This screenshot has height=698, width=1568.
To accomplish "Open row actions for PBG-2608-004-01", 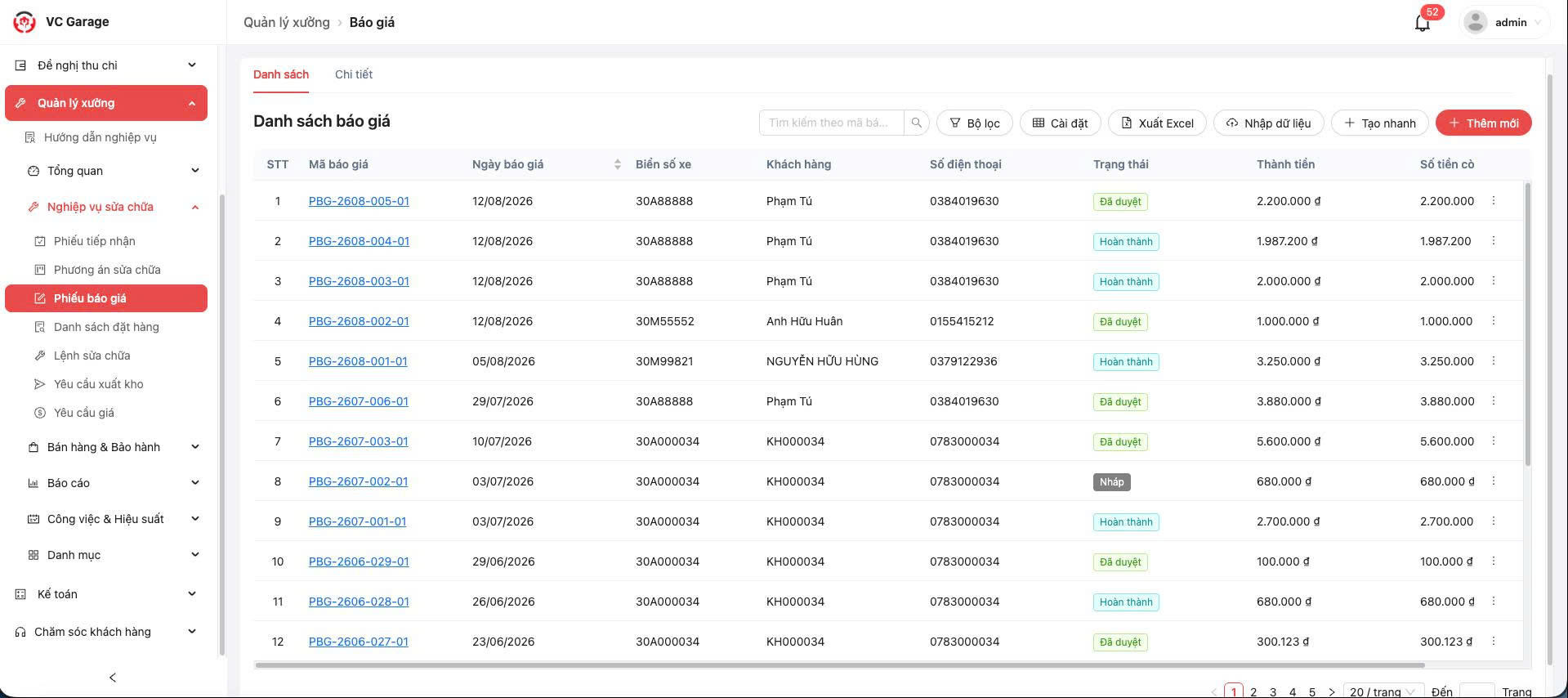I will [1494, 240].
